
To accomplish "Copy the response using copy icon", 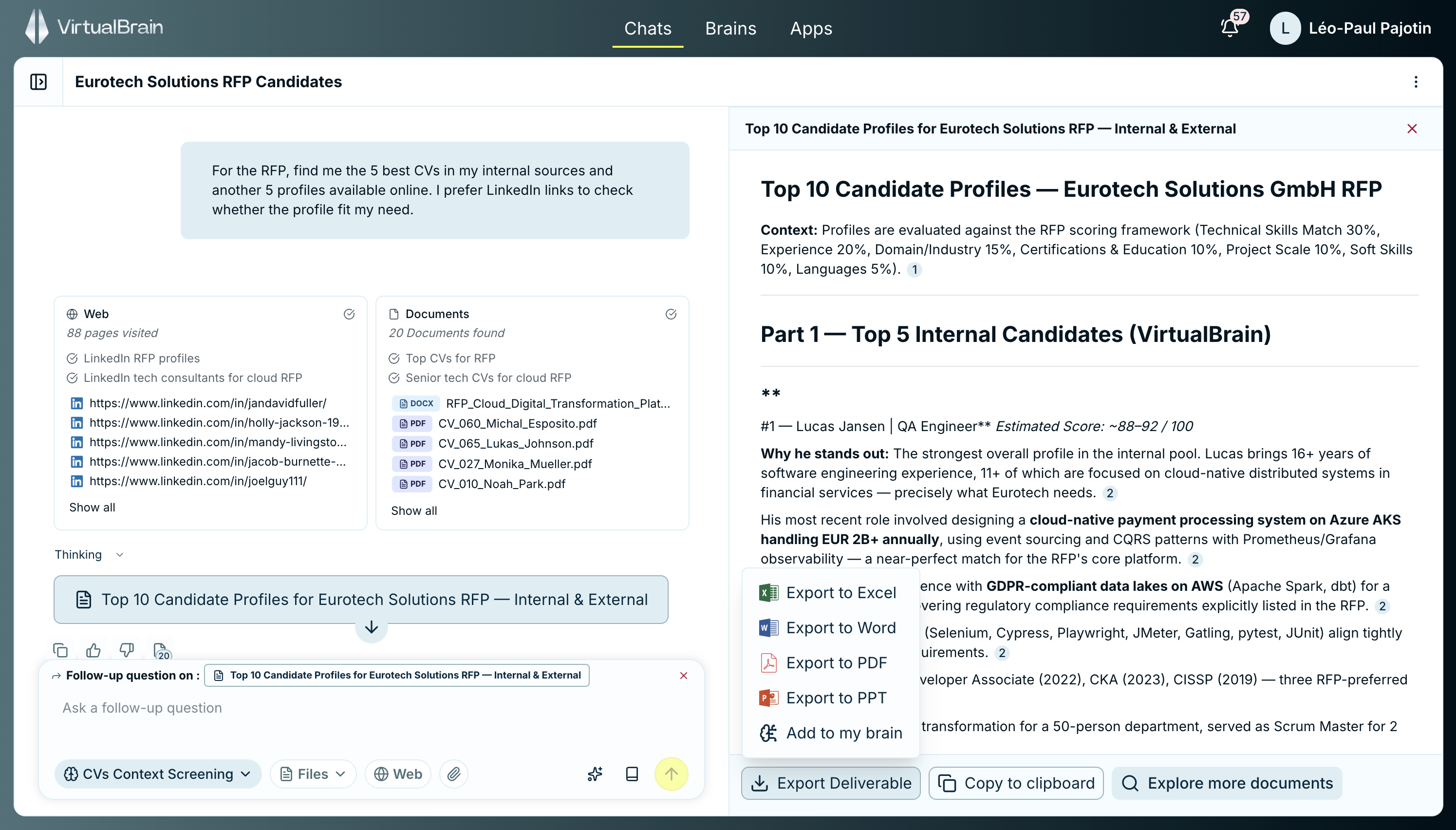I will (x=60, y=650).
